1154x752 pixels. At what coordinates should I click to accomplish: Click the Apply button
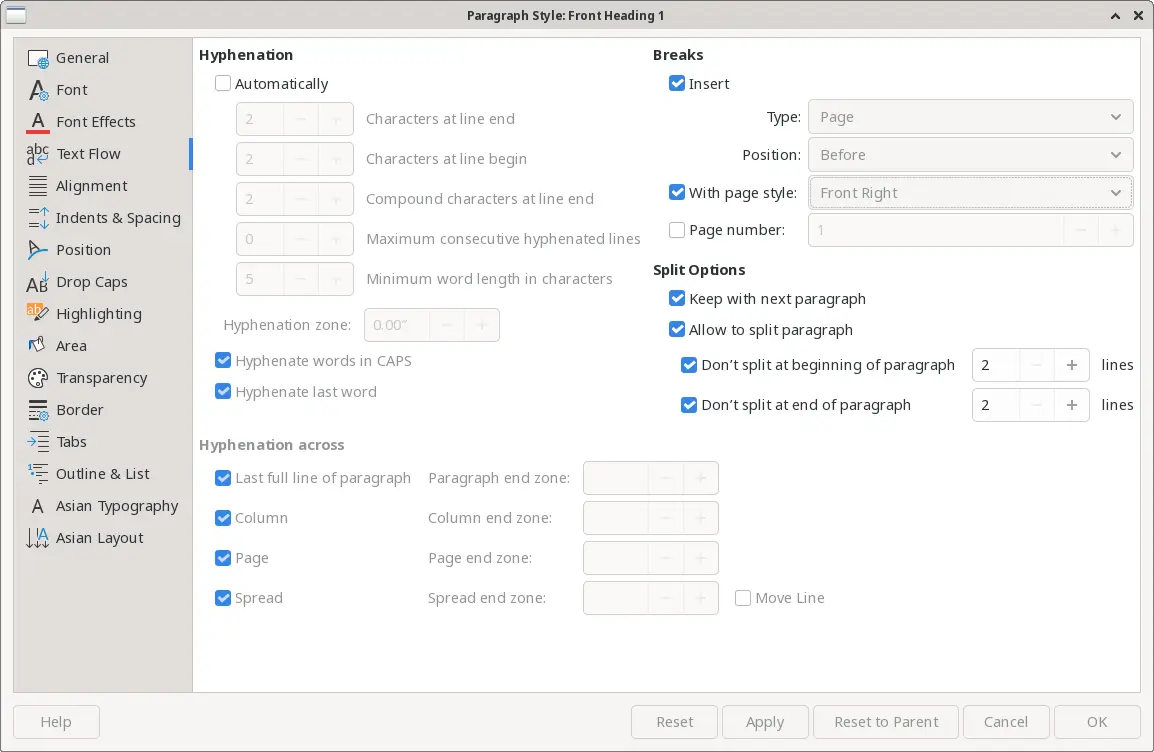click(x=765, y=722)
